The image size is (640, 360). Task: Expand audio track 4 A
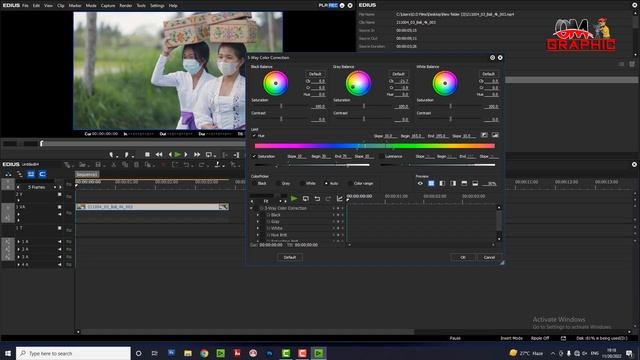click(x=18, y=264)
